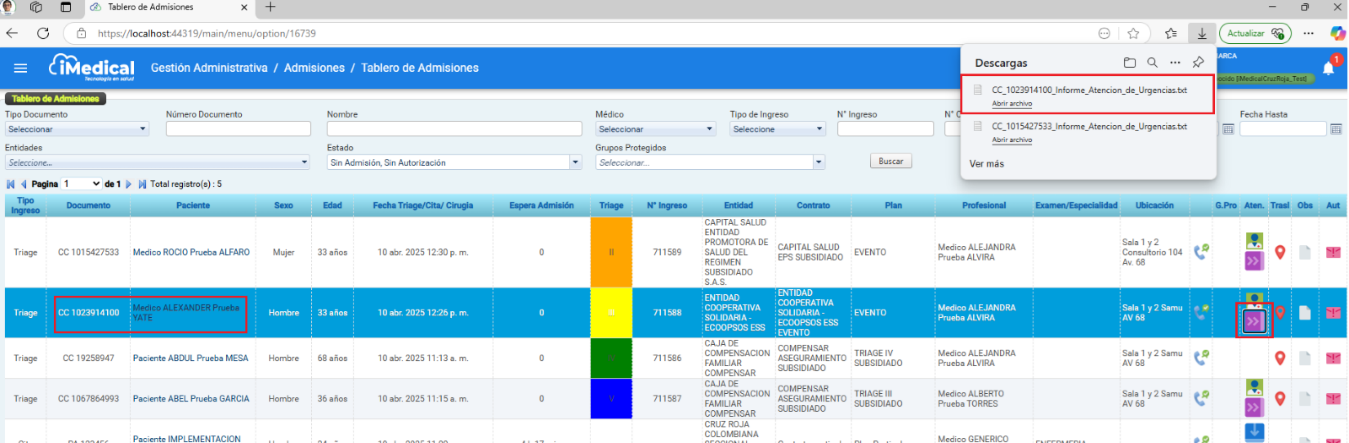Click the Ver más link in downloads

click(x=985, y=163)
